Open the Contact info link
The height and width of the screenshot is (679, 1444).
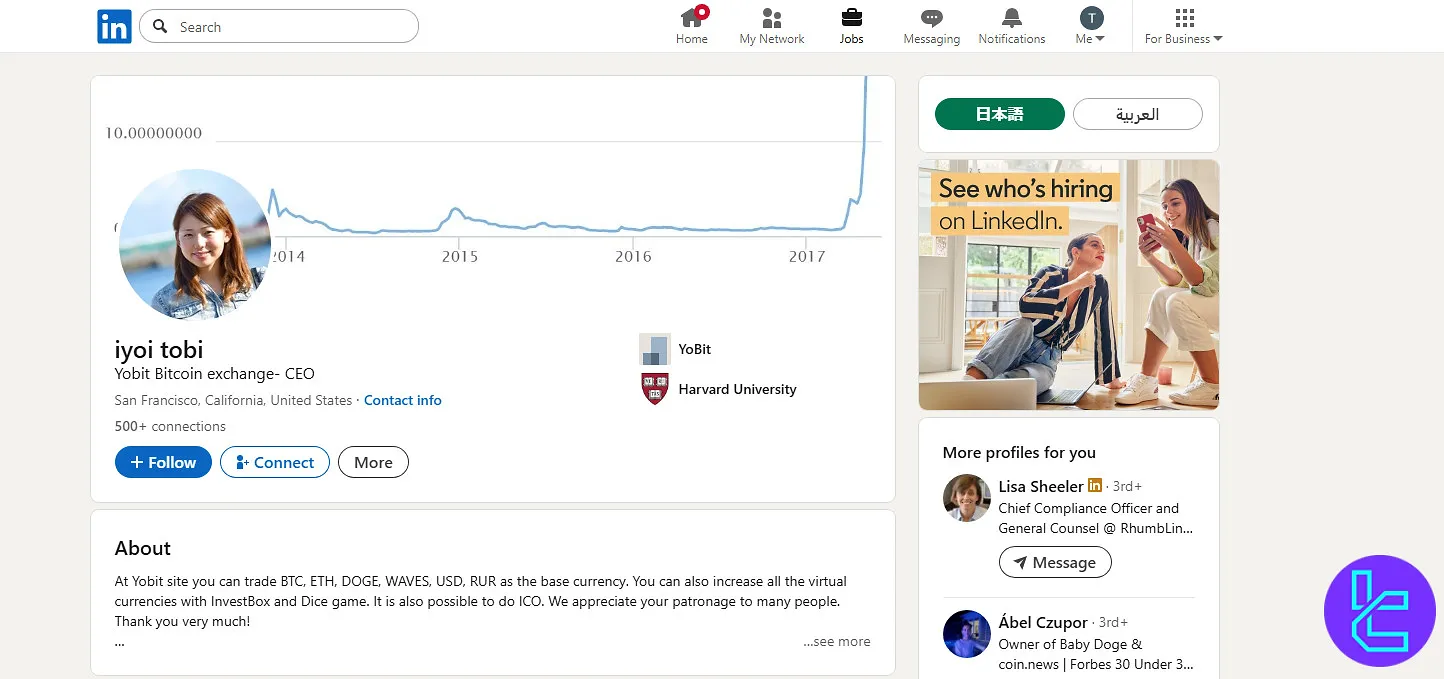click(x=403, y=400)
